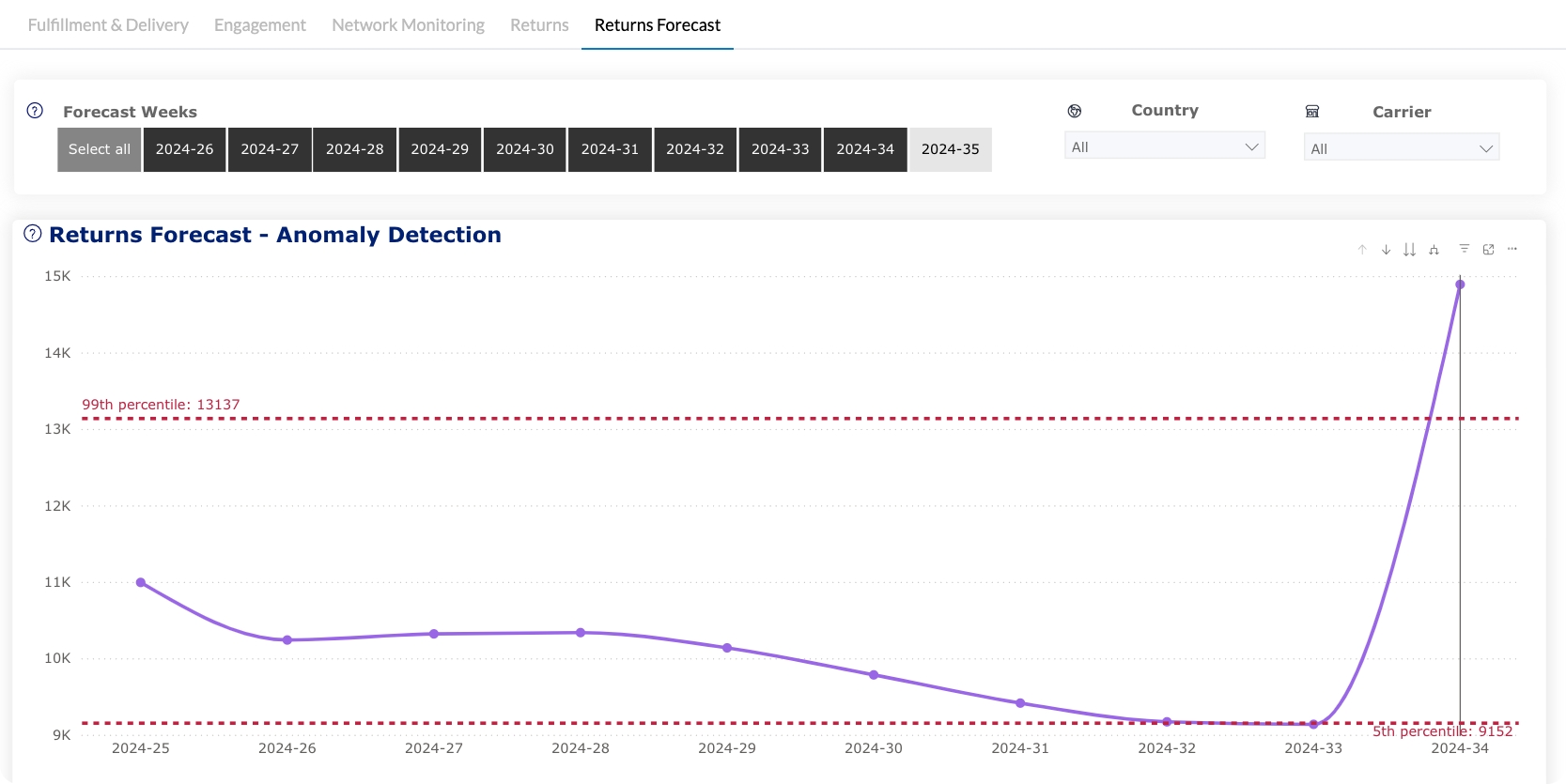
Task: Switch to the Returns tab
Action: [x=539, y=25]
